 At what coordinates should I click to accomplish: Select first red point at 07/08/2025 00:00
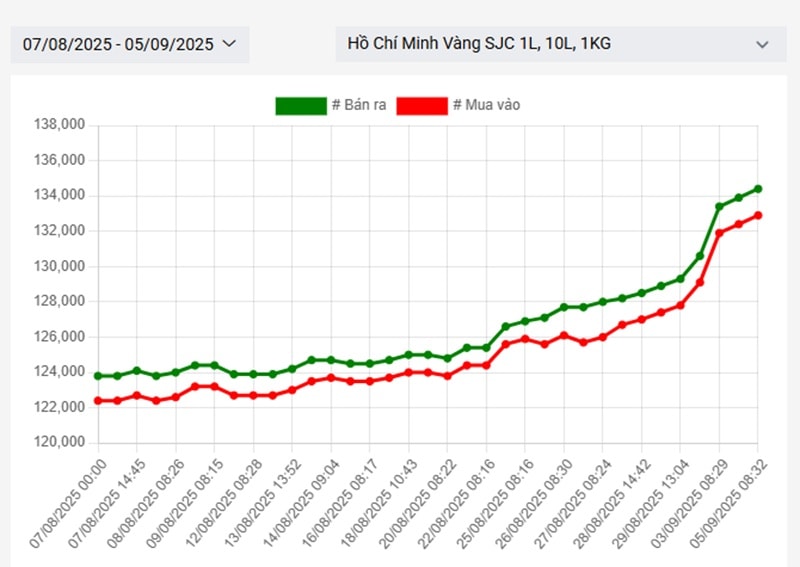click(x=98, y=400)
